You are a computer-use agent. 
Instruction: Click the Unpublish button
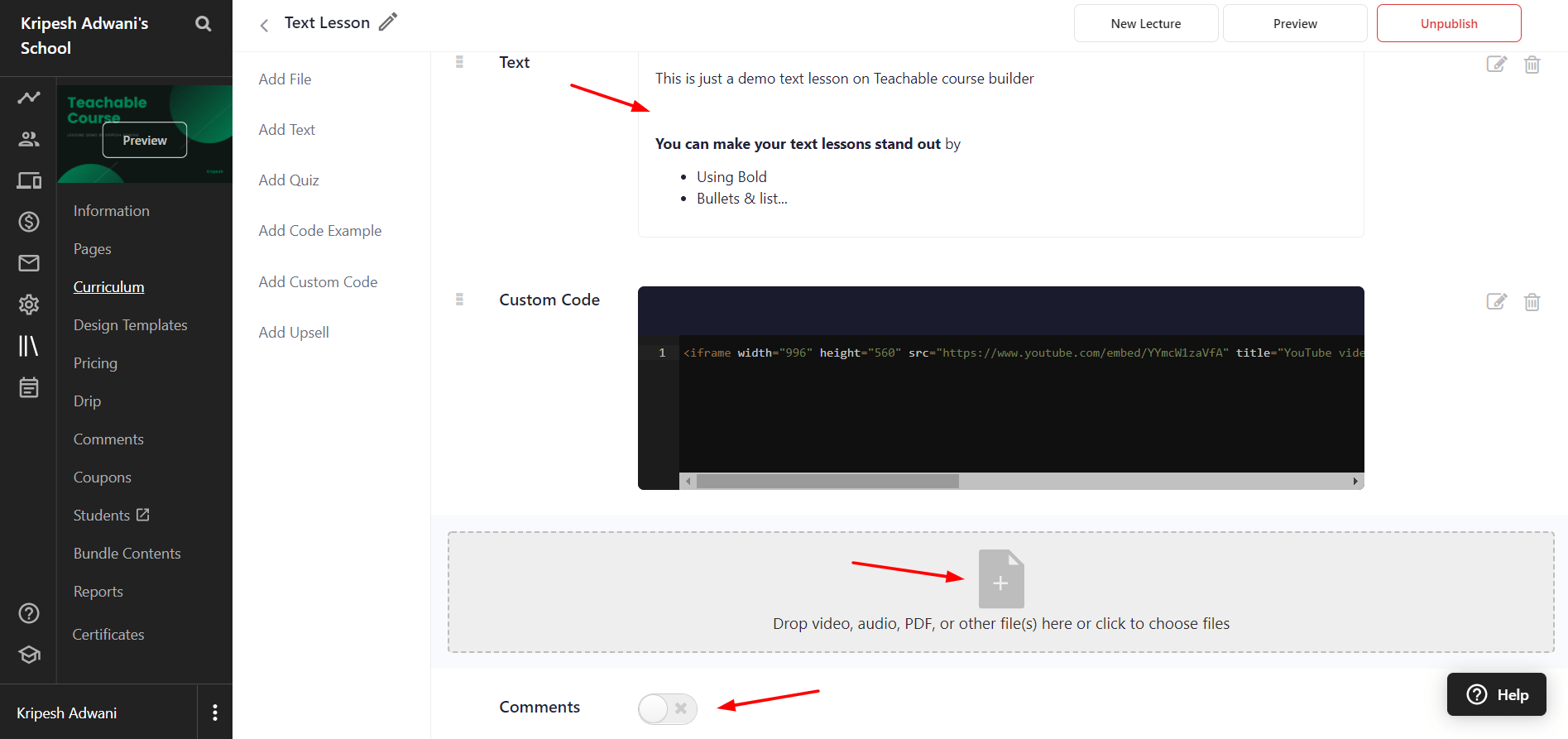[1448, 23]
